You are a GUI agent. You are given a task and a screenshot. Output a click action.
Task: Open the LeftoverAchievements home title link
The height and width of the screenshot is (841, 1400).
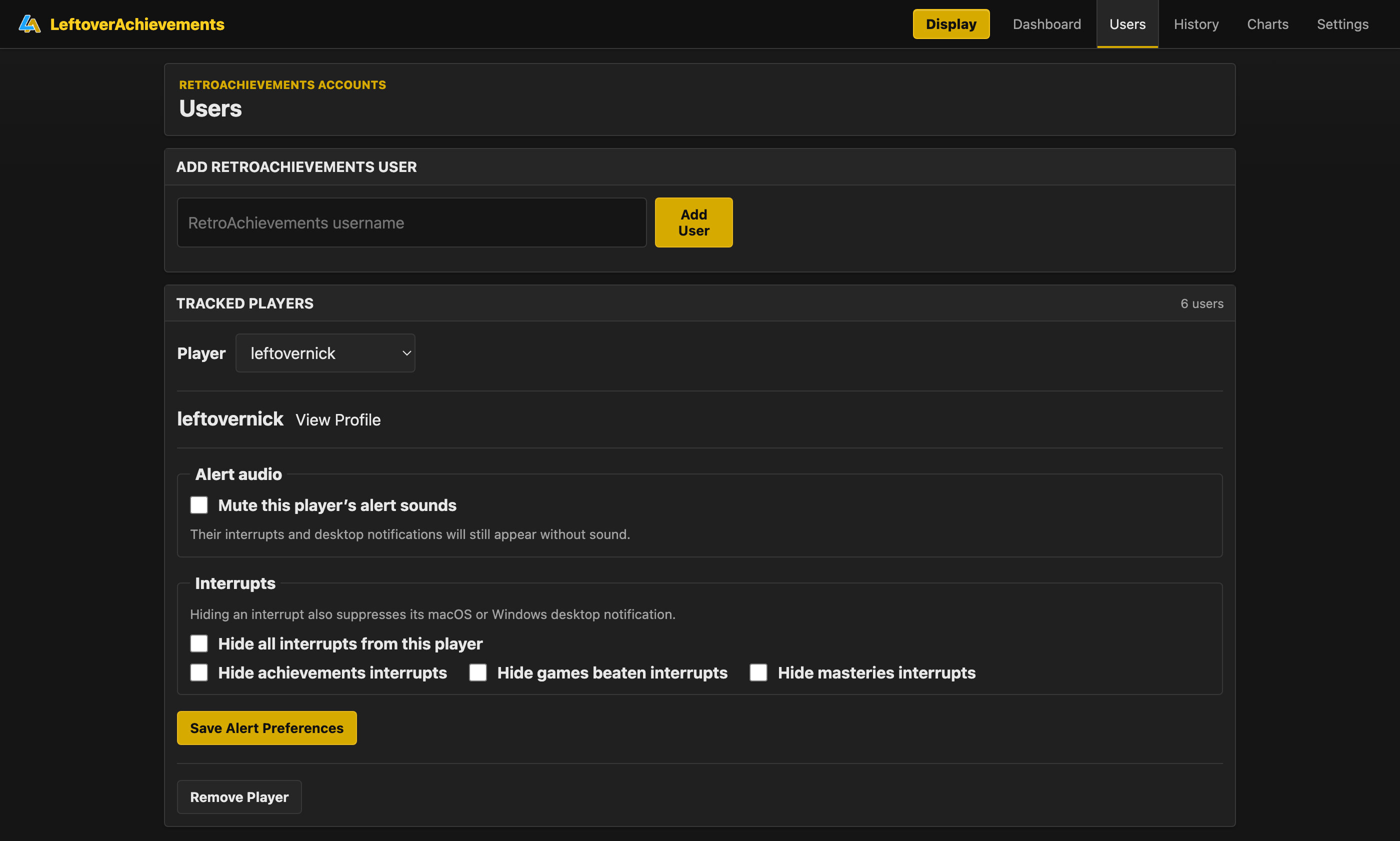click(x=137, y=24)
